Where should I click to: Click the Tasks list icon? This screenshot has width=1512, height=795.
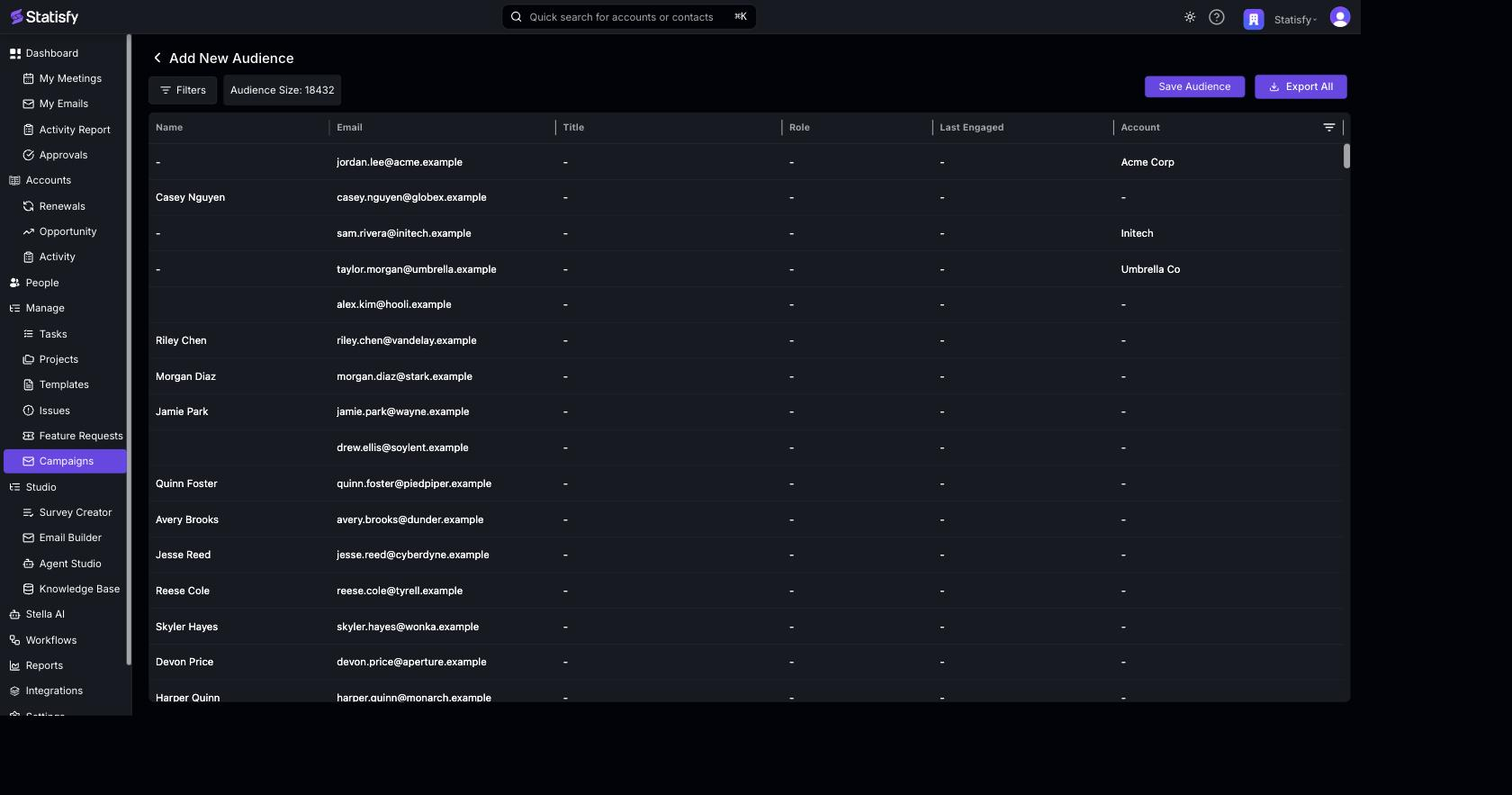pos(28,334)
